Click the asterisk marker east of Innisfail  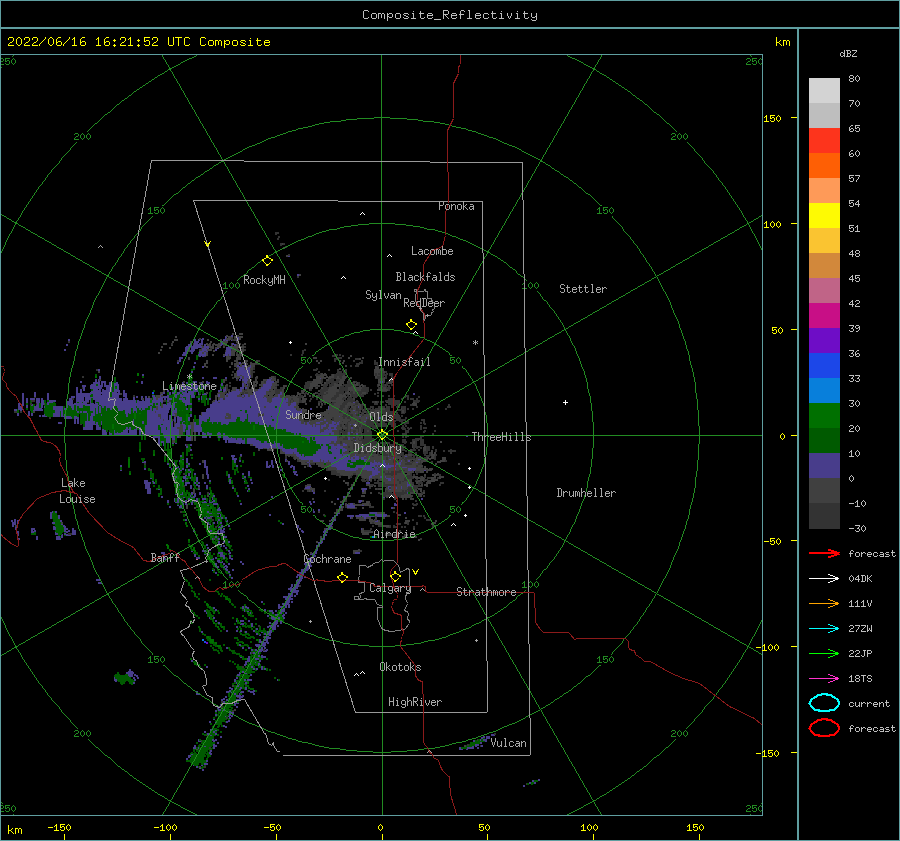click(475, 343)
